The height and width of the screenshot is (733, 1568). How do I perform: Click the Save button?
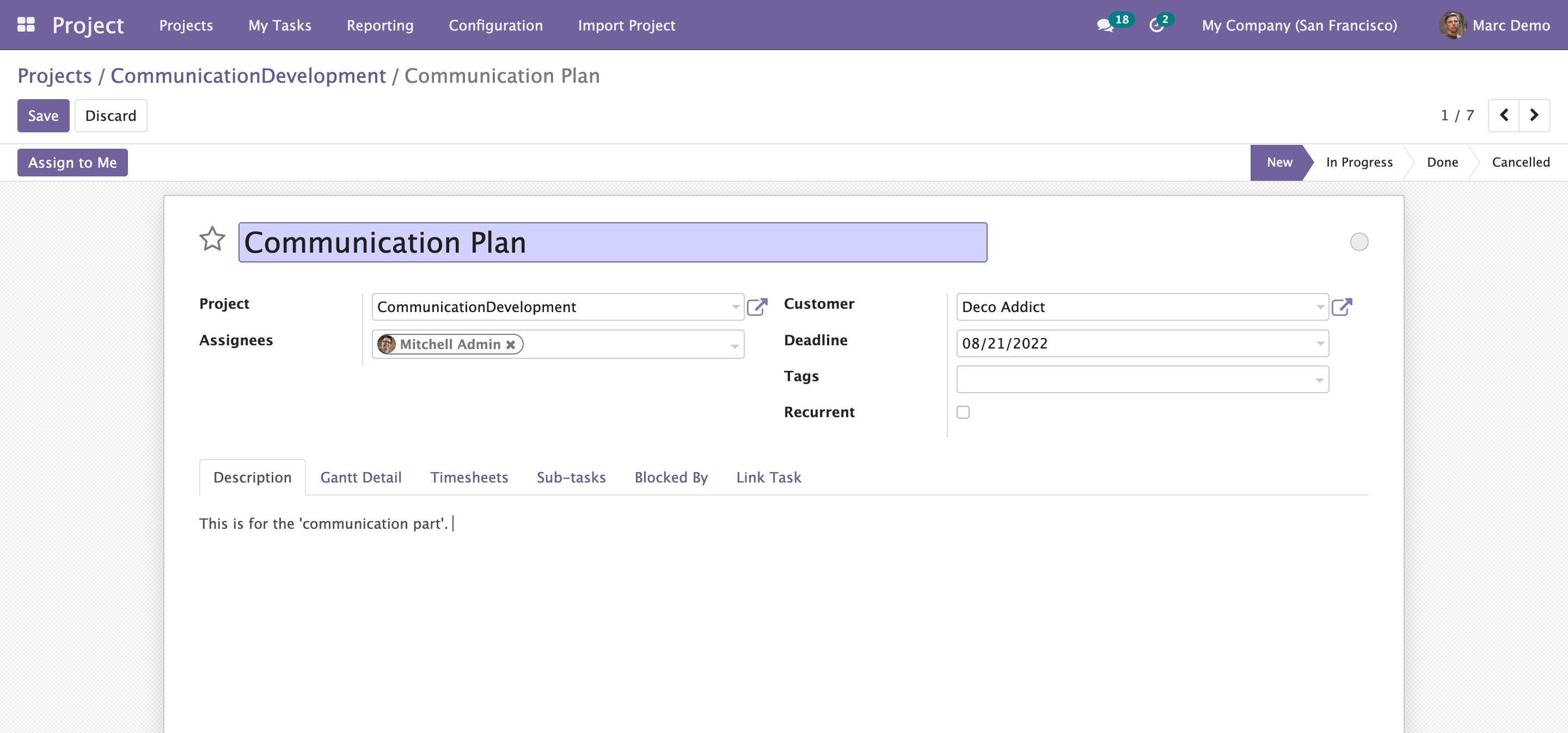click(43, 115)
